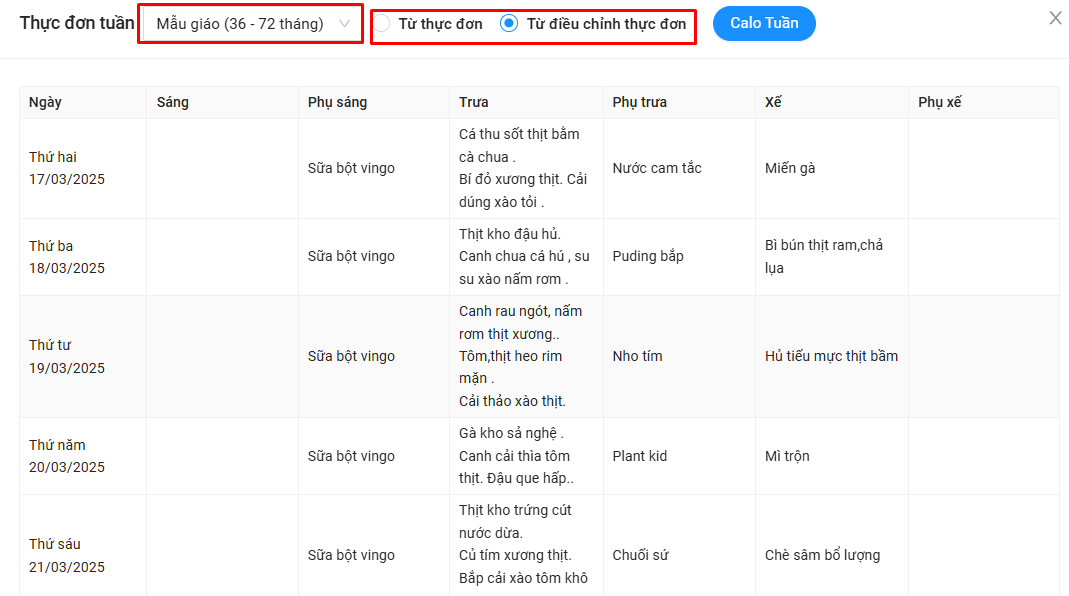The height and width of the screenshot is (596, 1069).
Task: Click the 'Chè sâm bổ lượng' cell
Action: 822,555
